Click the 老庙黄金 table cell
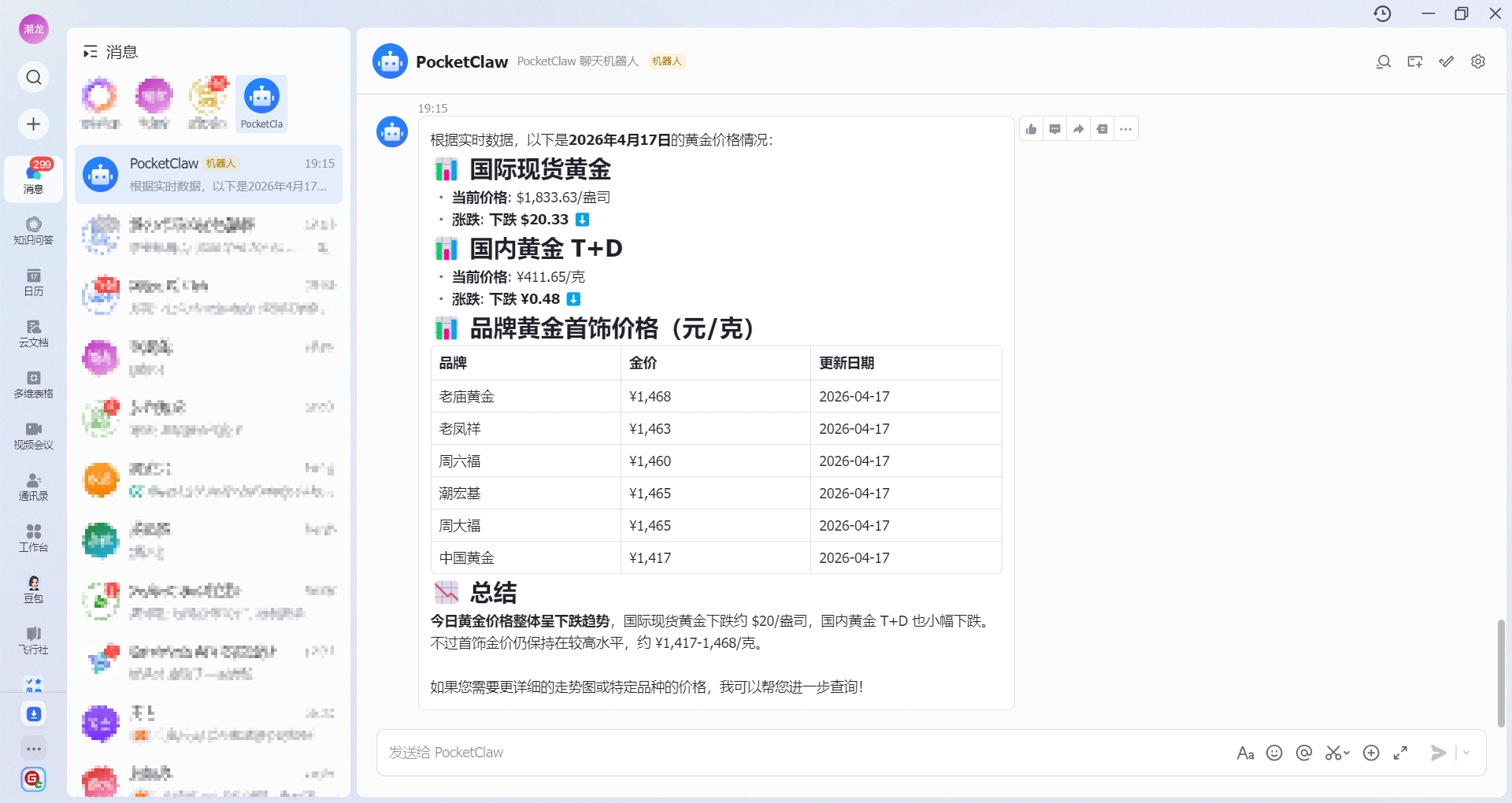Screen dimensions: 1512x803 pyautogui.click(x=526, y=397)
